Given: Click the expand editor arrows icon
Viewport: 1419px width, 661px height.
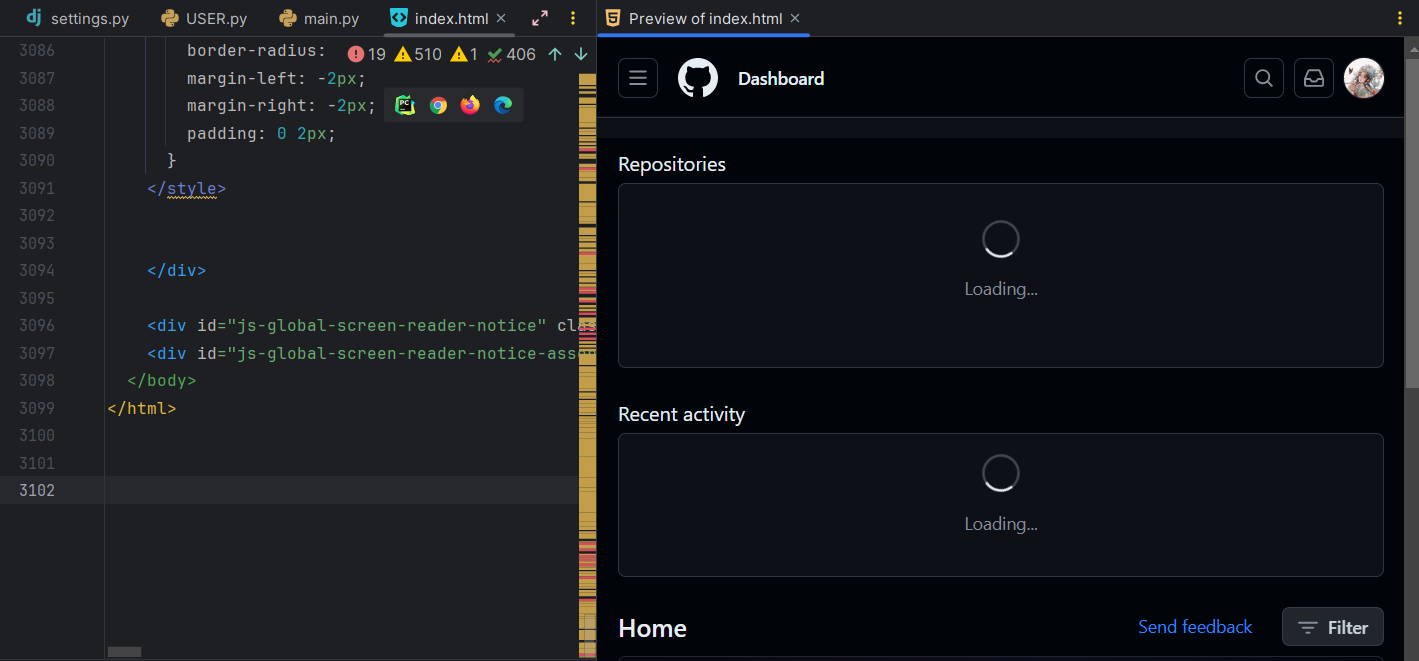Looking at the screenshot, I should click(x=540, y=18).
